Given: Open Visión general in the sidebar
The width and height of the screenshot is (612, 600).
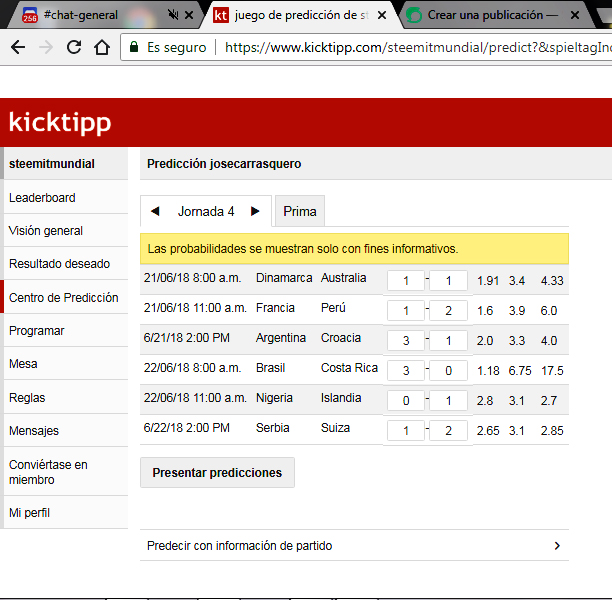Looking at the screenshot, I should click(x=66, y=231).
